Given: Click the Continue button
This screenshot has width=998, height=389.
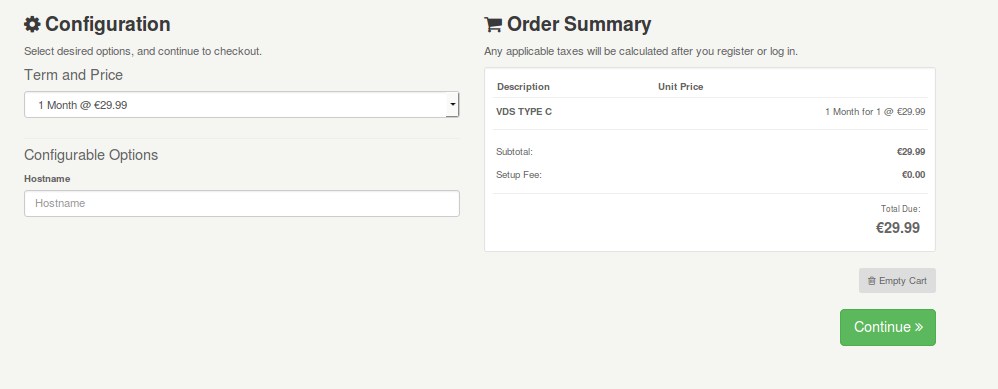Looking at the screenshot, I should (x=888, y=327).
